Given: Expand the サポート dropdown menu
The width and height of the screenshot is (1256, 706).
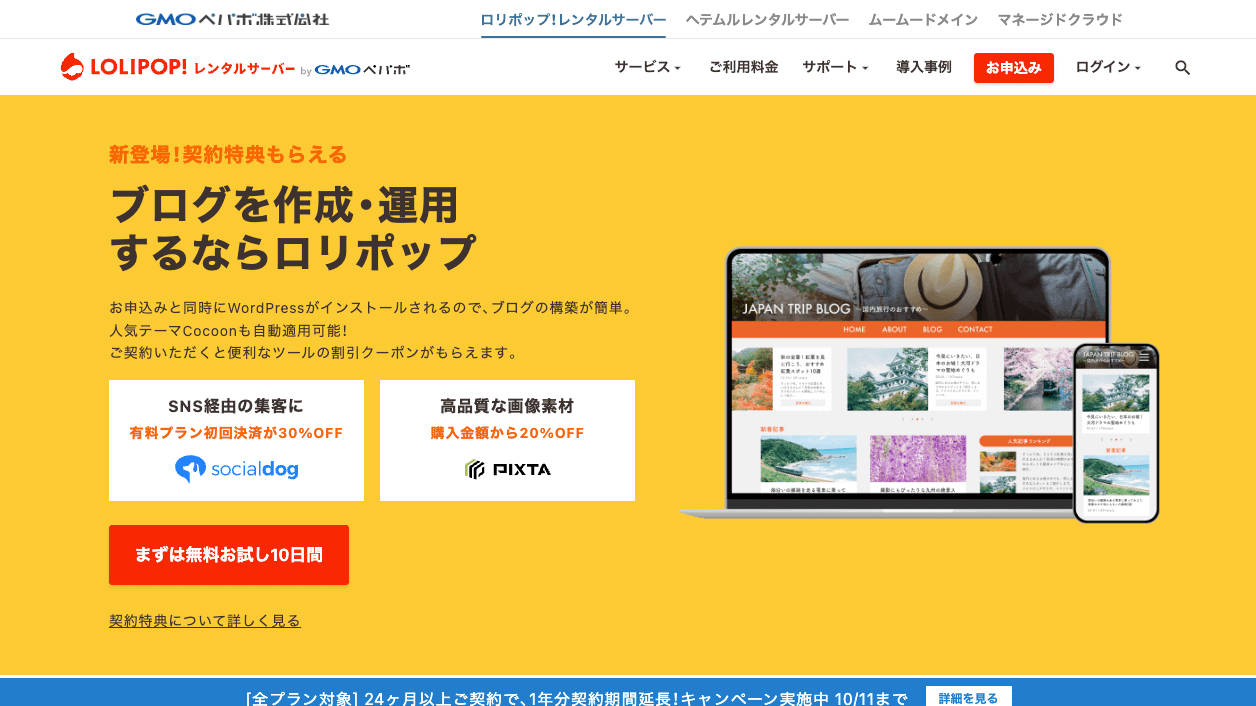Looking at the screenshot, I should pos(835,67).
